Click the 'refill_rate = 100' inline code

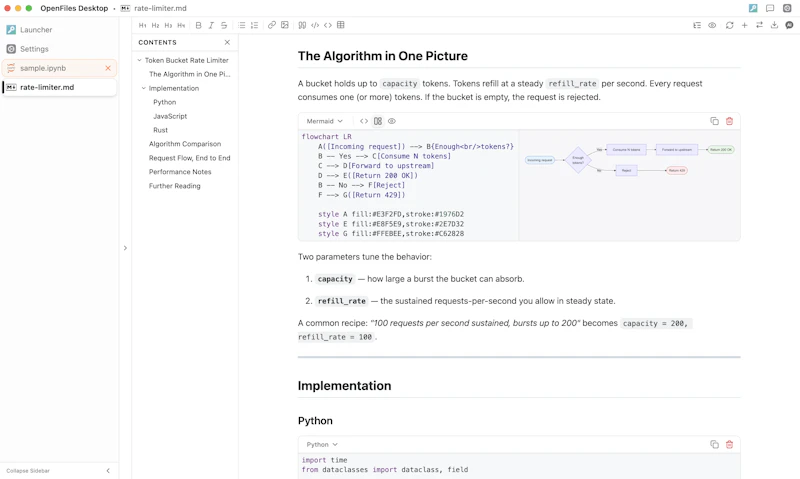point(335,337)
